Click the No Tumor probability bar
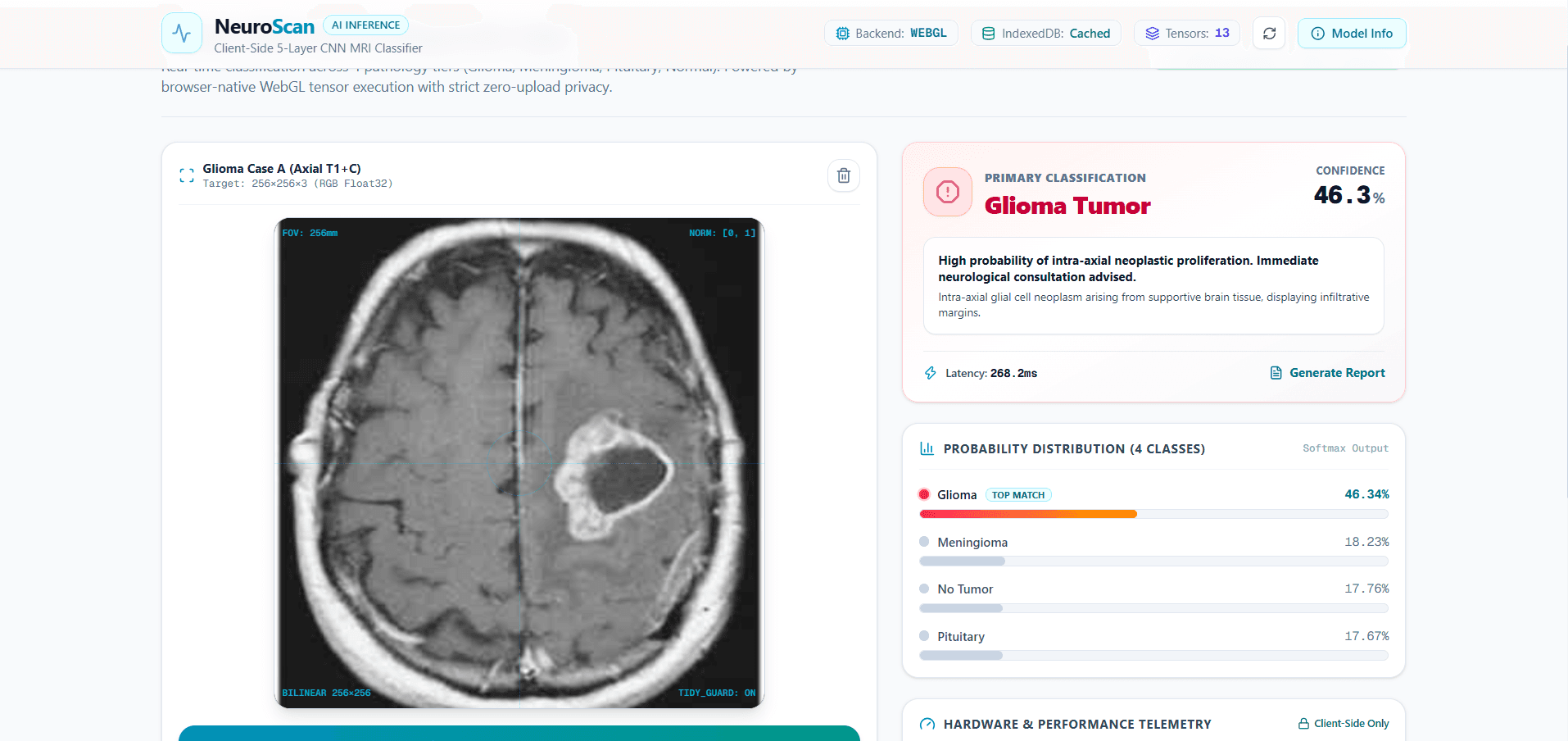This screenshot has width=1568, height=741. 1153,608
